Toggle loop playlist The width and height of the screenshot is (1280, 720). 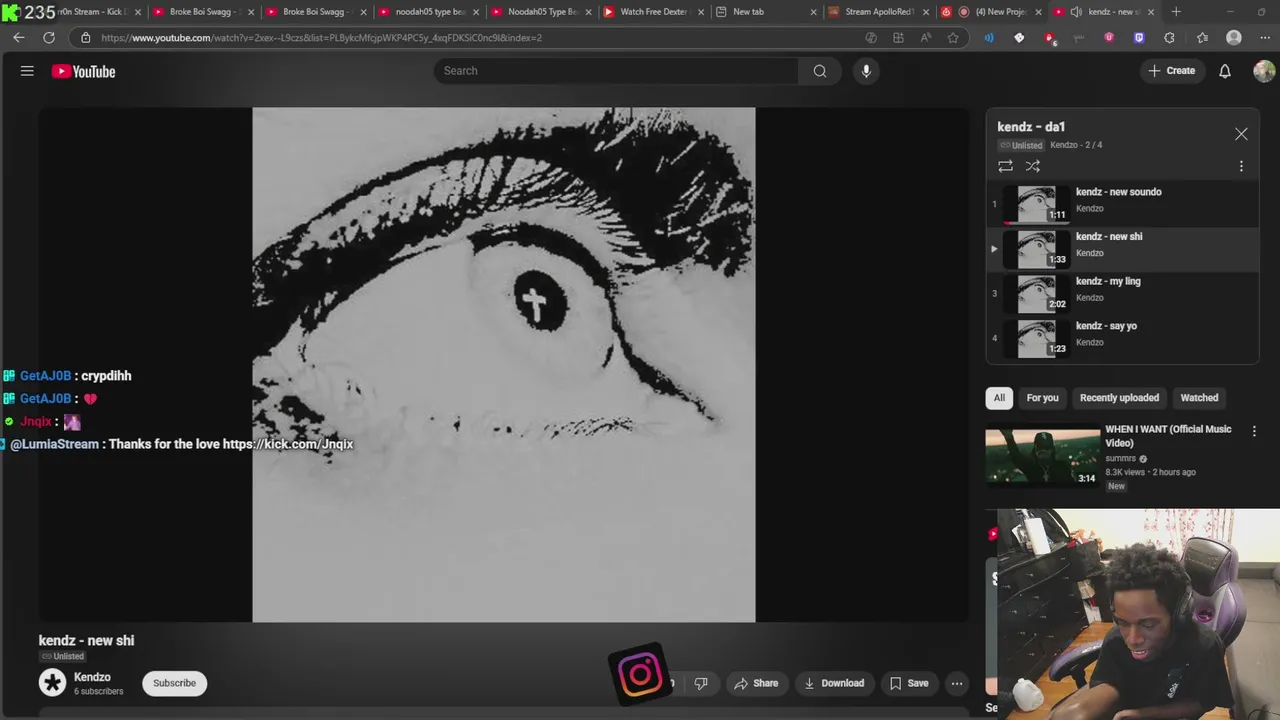tap(1005, 166)
